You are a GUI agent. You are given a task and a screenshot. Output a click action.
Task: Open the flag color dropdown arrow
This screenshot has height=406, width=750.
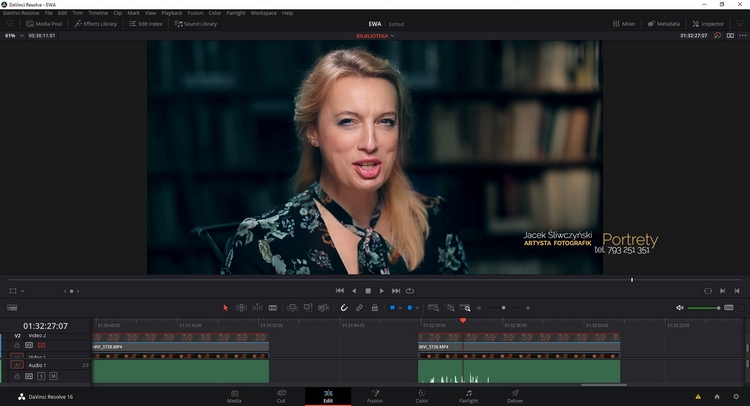pyautogui.click(x=400, y=308)
